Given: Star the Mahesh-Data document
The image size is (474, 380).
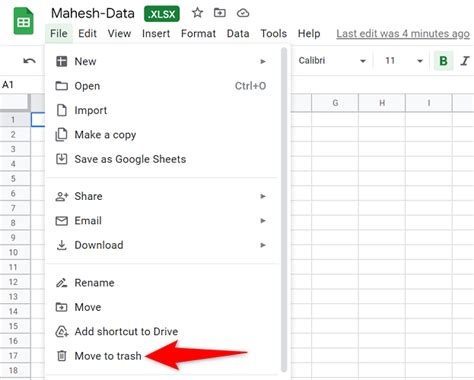Looking at the screenshot, I should click(197, 13).
